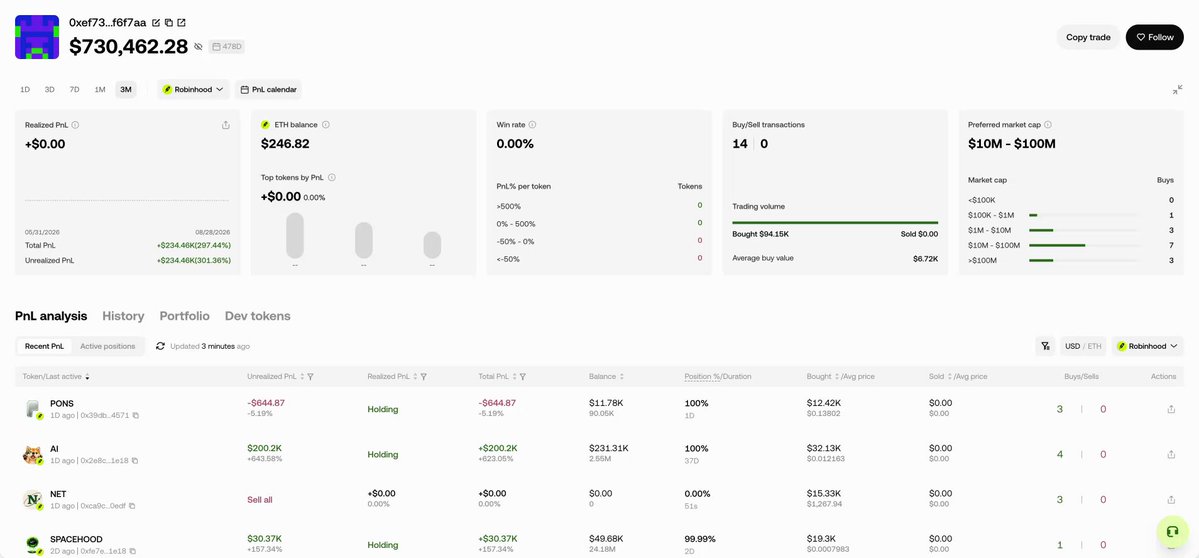The width and height of the screenshot is (1199, 558).
Task: Click the pixel avatar of the wallet
Action: (x=37, y=37)
